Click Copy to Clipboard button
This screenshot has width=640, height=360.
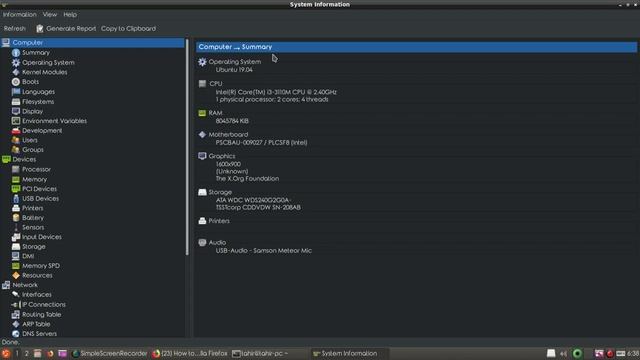click(x=128, y=29)
